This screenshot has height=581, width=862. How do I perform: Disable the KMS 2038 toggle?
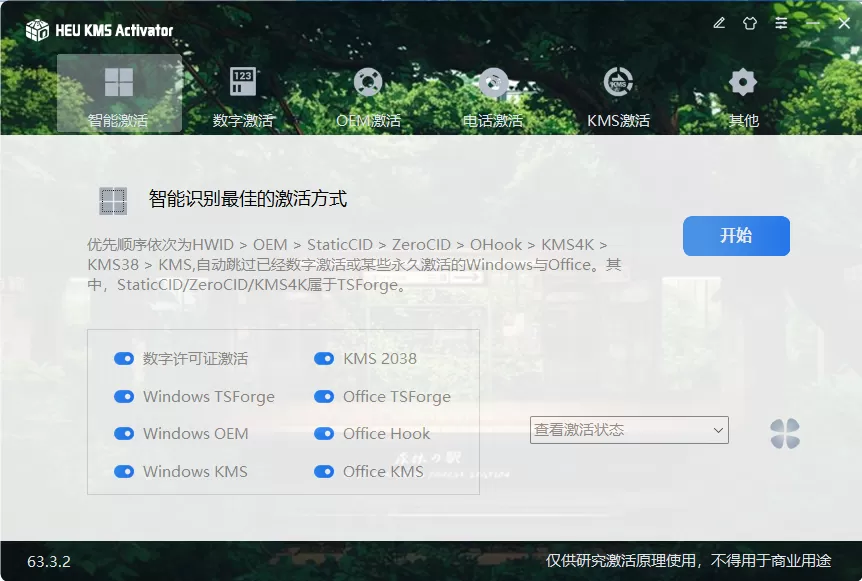click(x=324, y=358)
